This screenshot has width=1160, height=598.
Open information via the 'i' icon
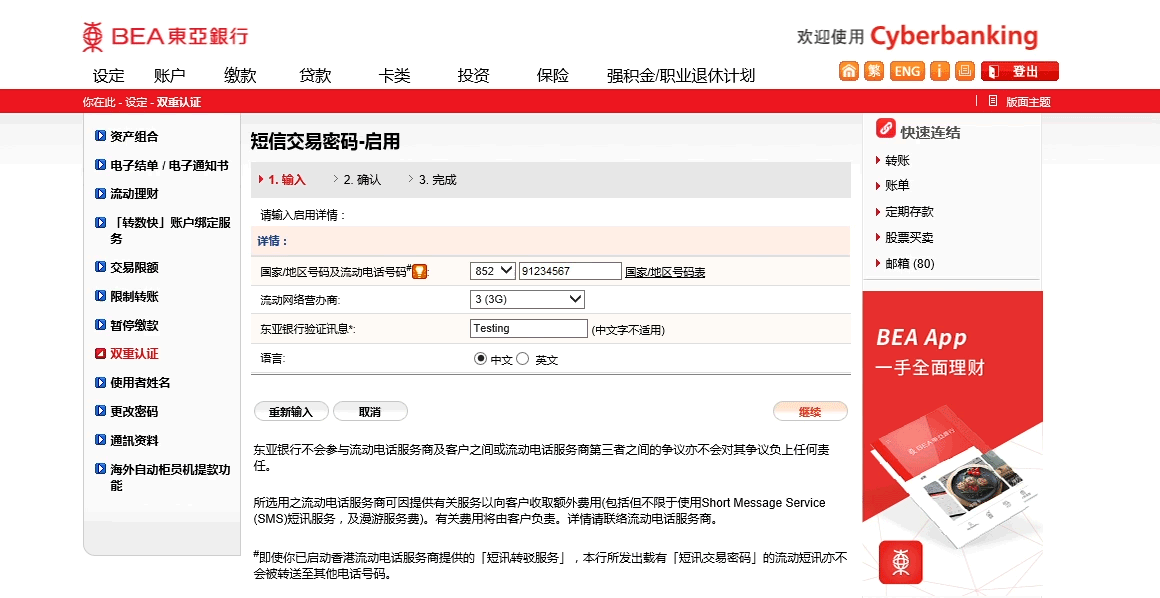940,71
